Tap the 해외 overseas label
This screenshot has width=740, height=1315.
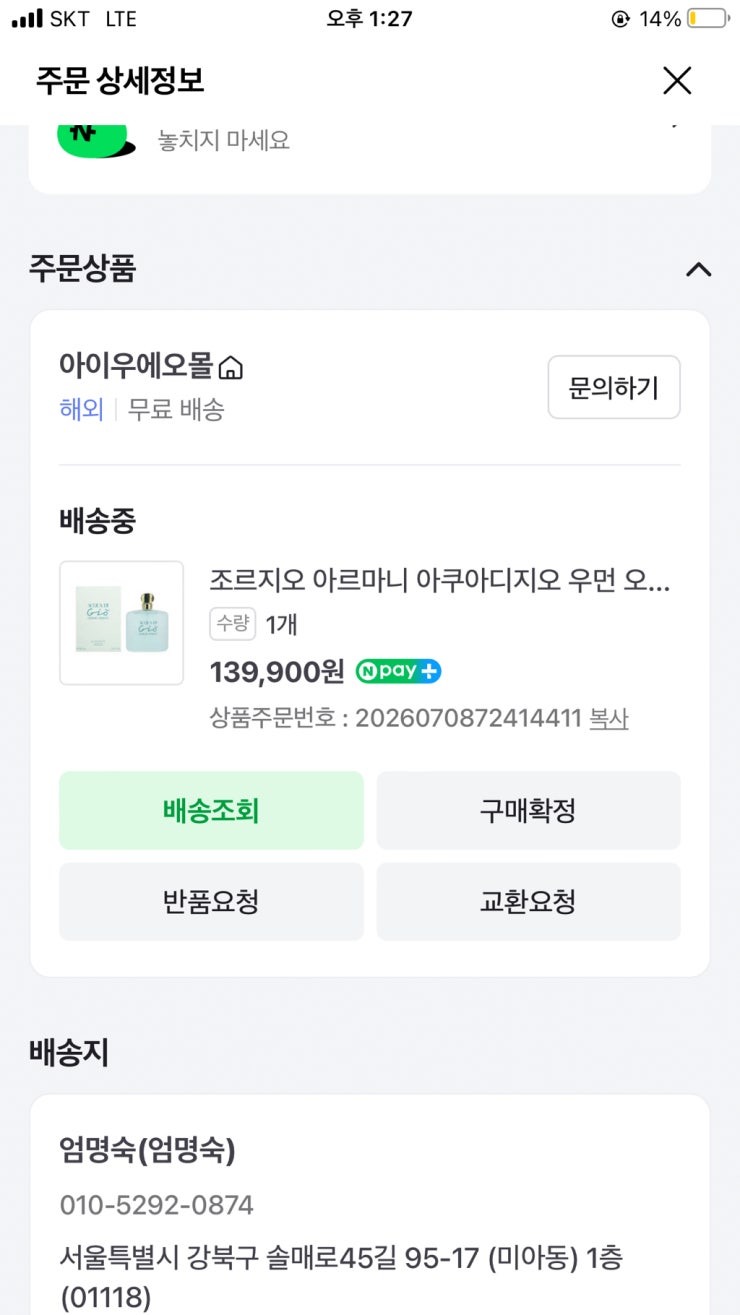[x=81, y=409]
